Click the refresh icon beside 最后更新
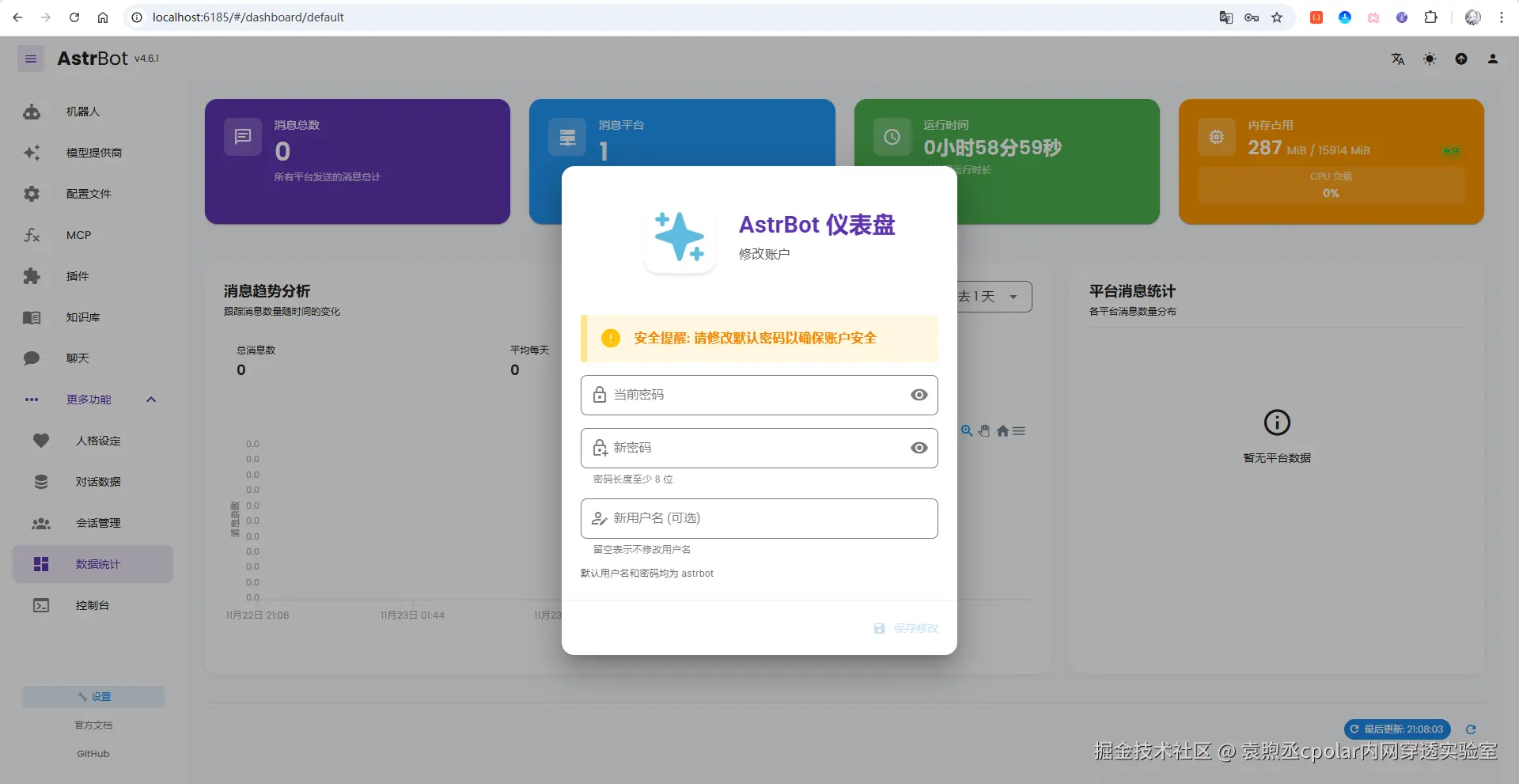Screen dimensions: 1519x784 1471,729
